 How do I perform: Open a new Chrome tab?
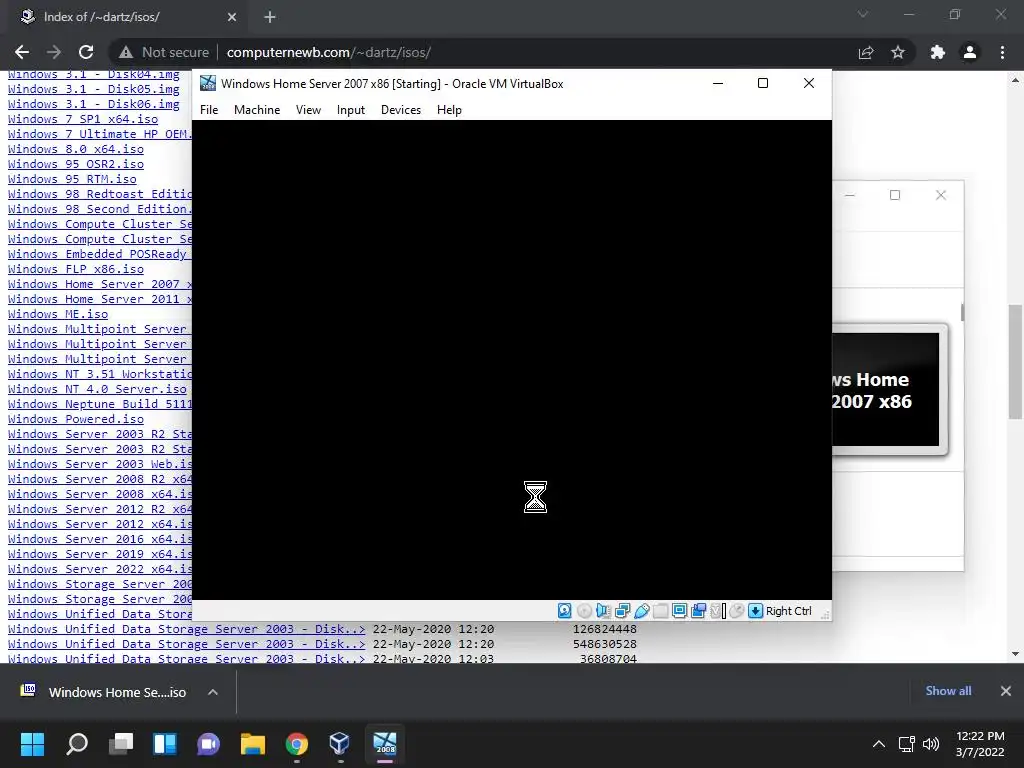pos(270,17)
